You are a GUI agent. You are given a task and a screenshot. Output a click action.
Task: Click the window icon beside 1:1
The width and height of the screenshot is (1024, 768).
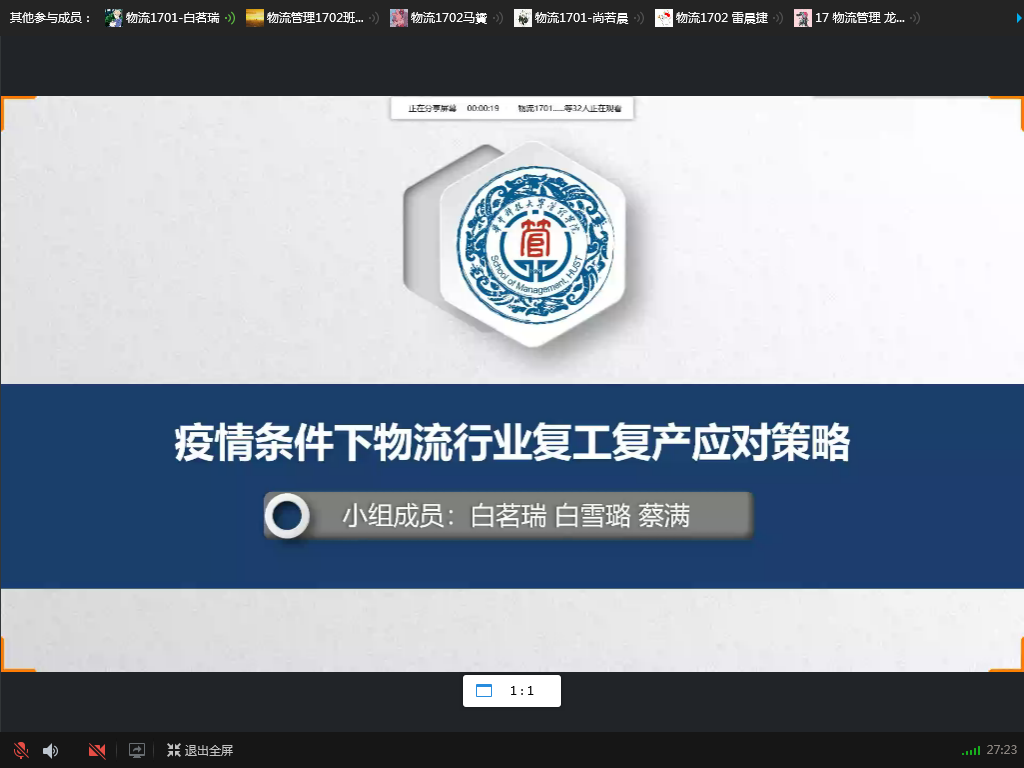[484, 691]
